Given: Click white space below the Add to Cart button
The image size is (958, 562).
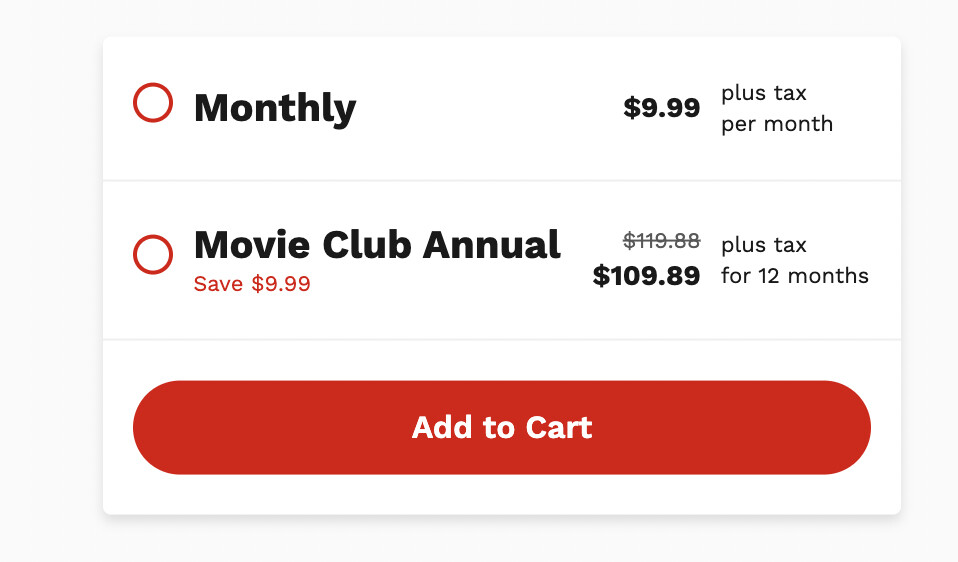Looking at the screenshot, I should 501,495.
